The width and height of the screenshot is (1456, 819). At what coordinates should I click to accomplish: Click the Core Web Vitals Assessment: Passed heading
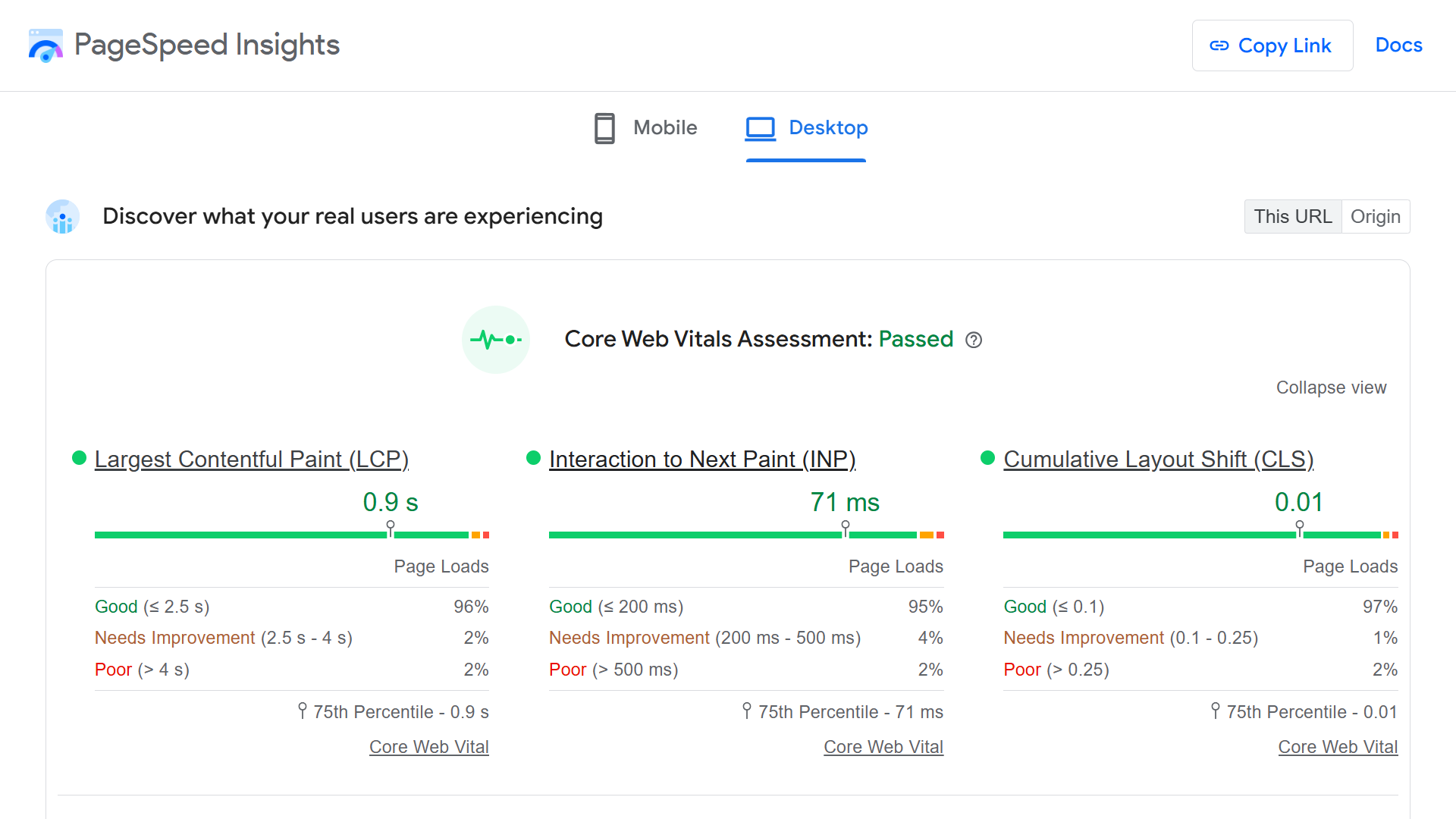[x=759, y=339]
